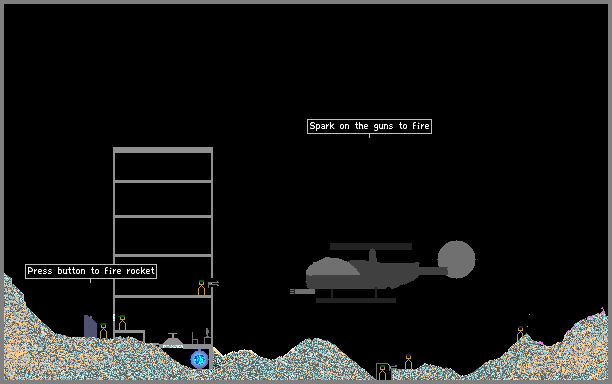
Task: Click the soldier inside the ground bunker
Action: coord(382,372)
